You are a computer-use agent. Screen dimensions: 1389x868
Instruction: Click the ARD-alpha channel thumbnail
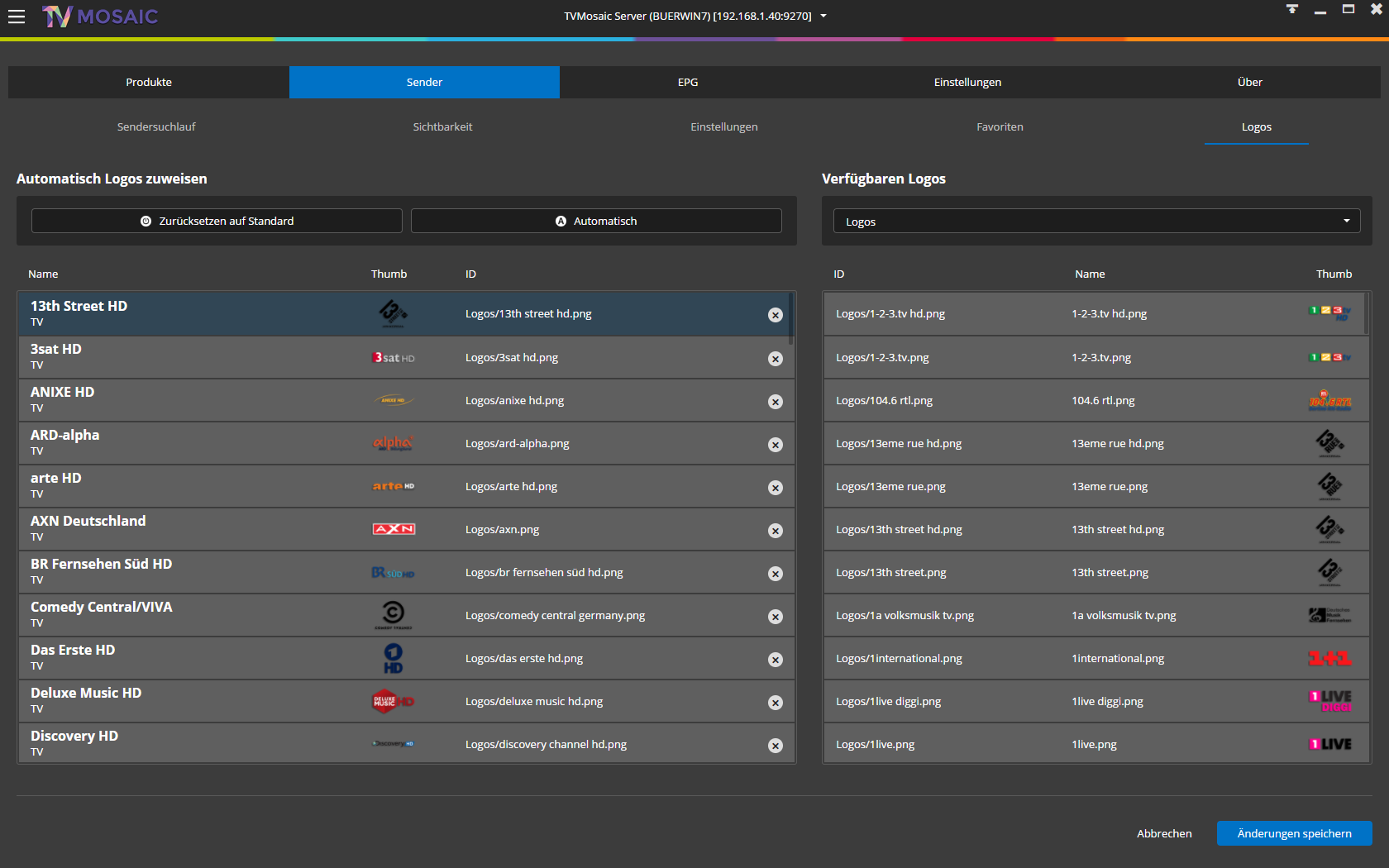point(394,443)
